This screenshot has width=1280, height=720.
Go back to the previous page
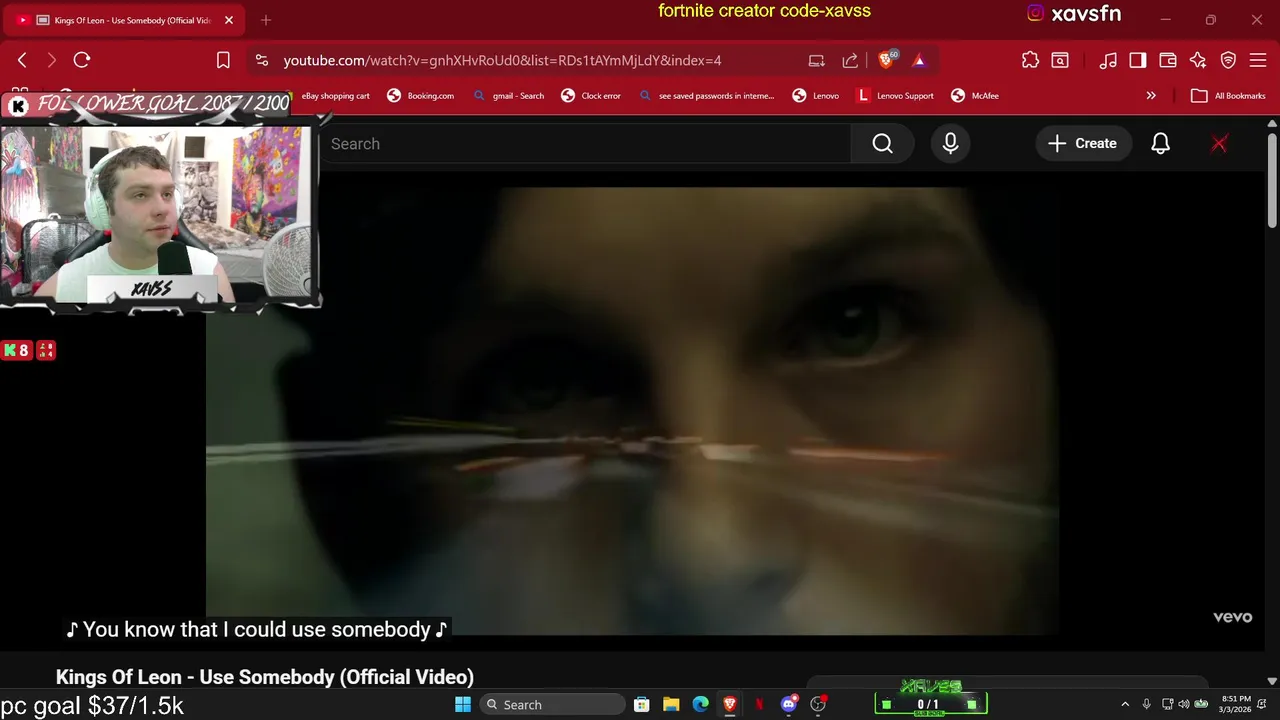[x=22, y=60]
